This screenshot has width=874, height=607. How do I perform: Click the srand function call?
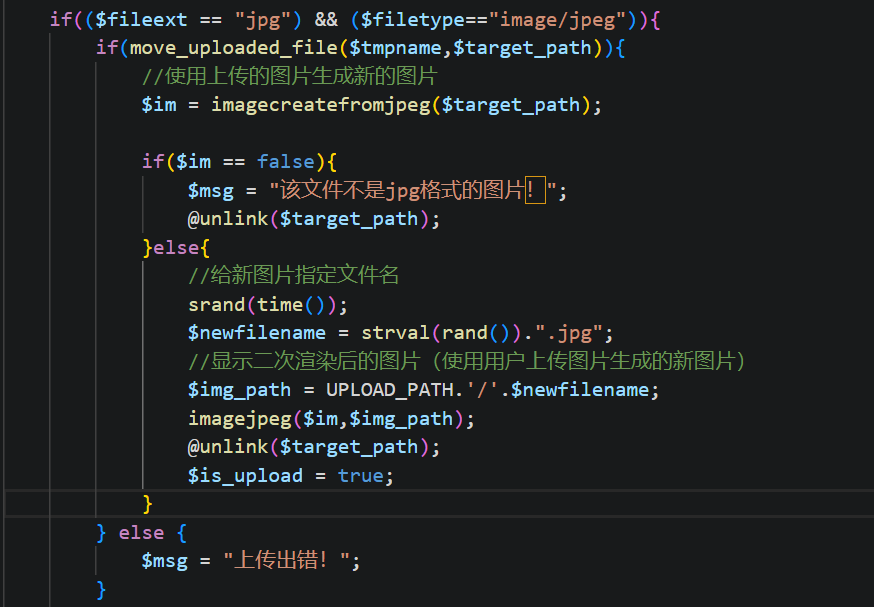(216, 304)
